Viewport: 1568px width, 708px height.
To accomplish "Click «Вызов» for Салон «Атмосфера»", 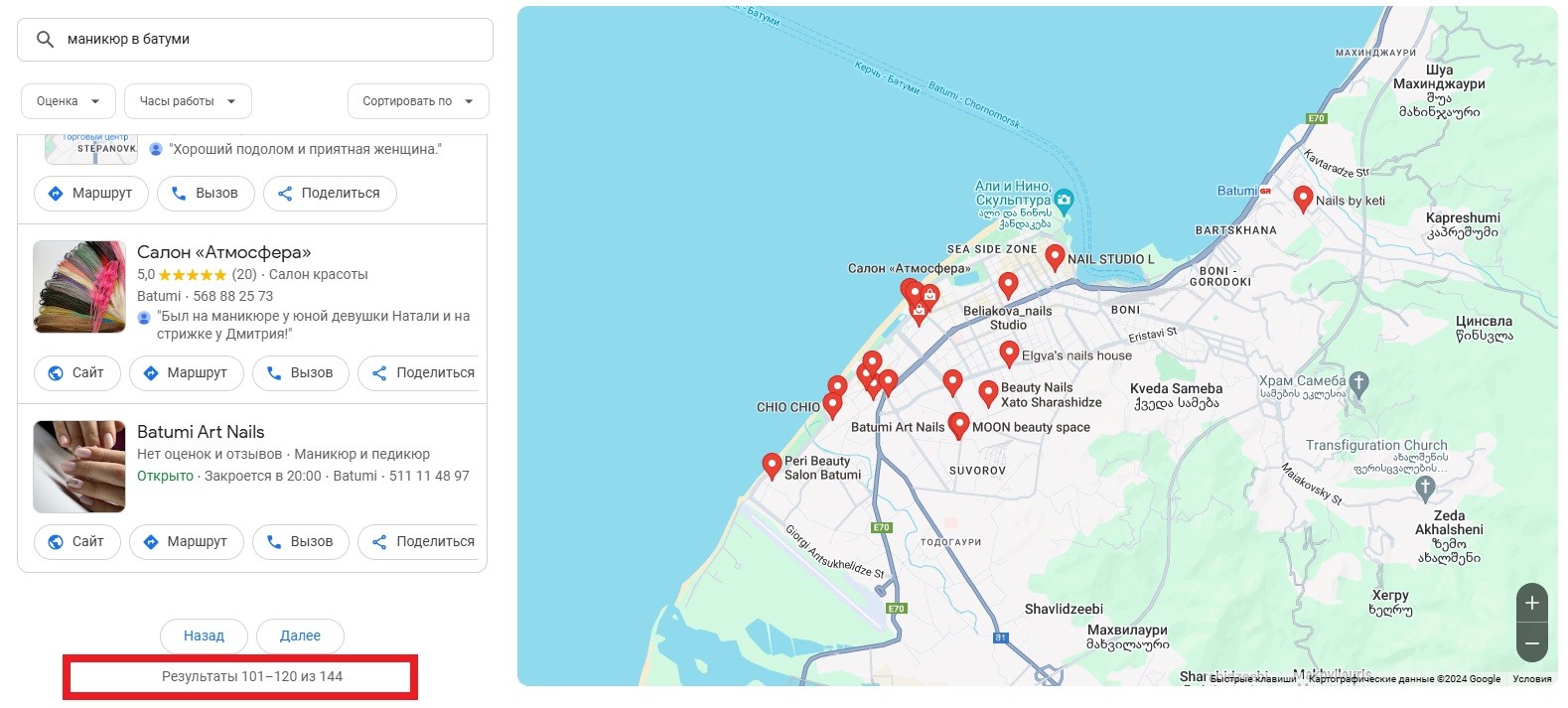I will click(x=300, y=372).
